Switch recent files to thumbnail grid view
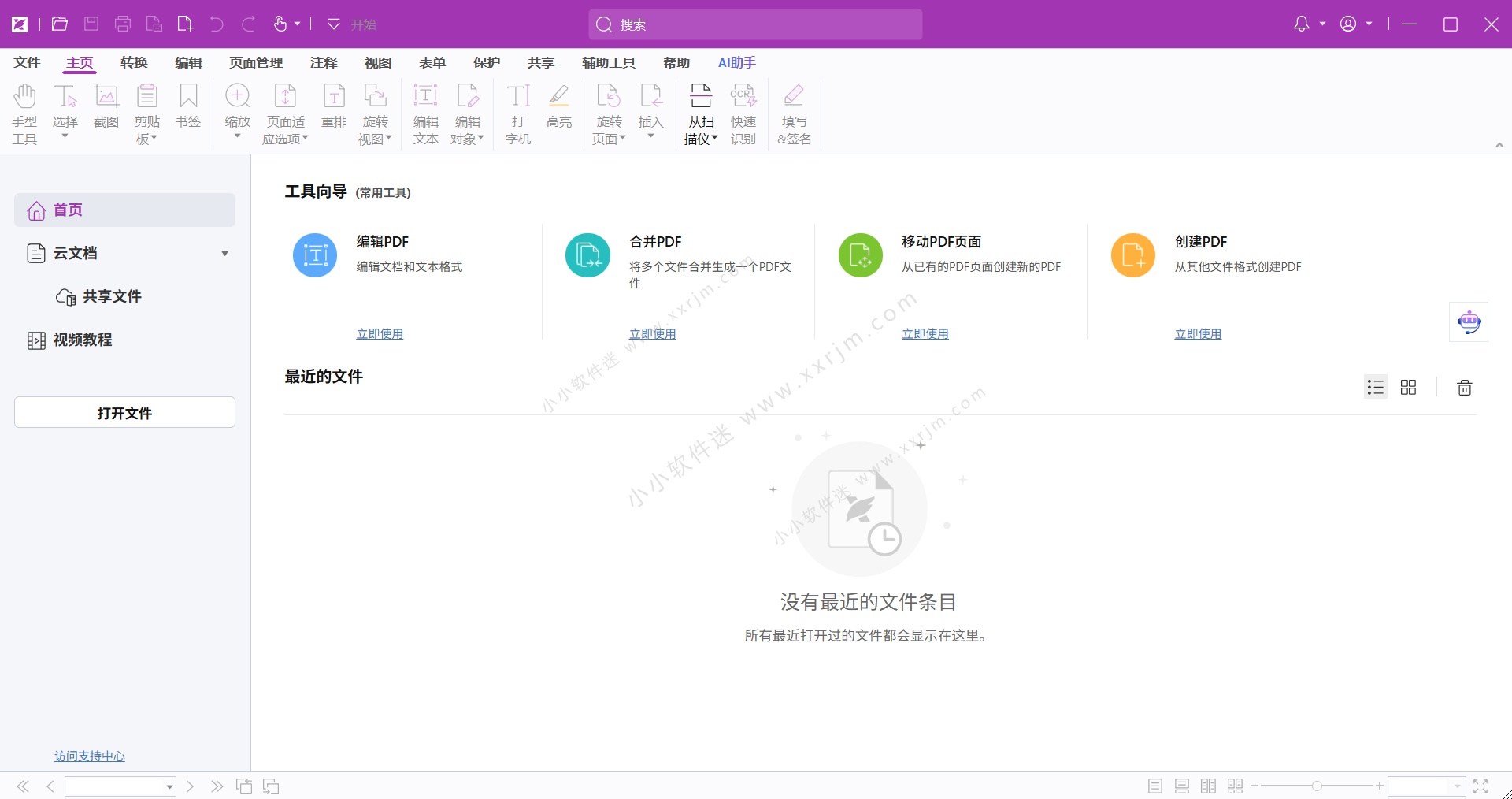This screenshot has width=1512, height=799. tap(1408, 388)
